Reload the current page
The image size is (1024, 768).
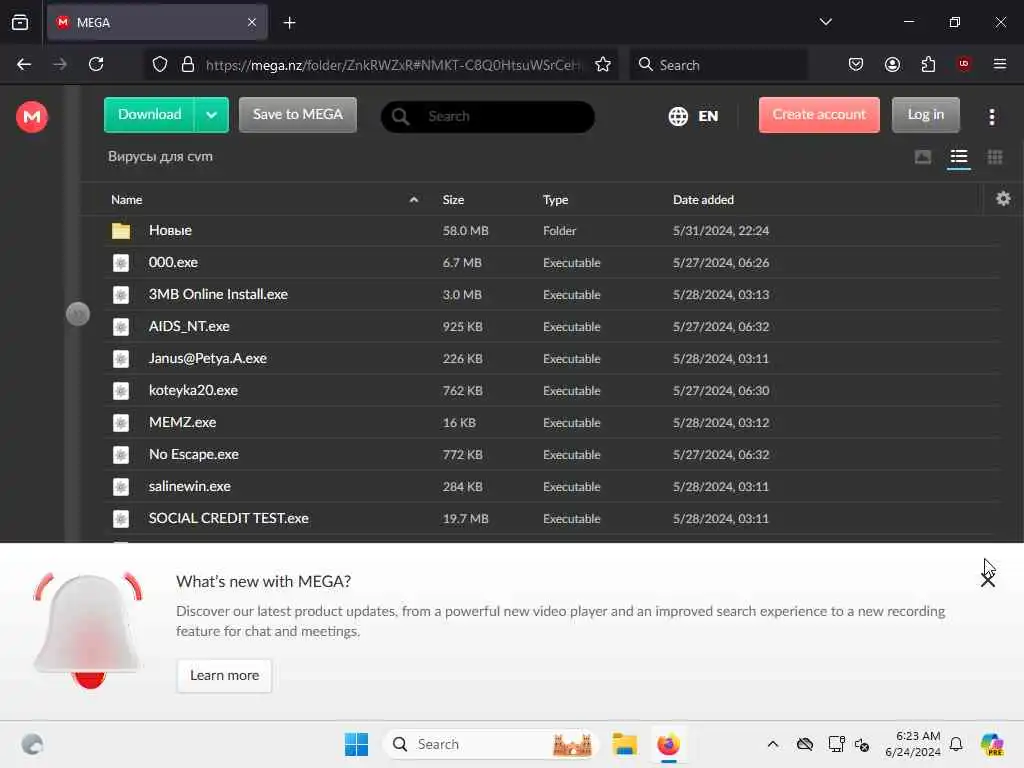96,64
